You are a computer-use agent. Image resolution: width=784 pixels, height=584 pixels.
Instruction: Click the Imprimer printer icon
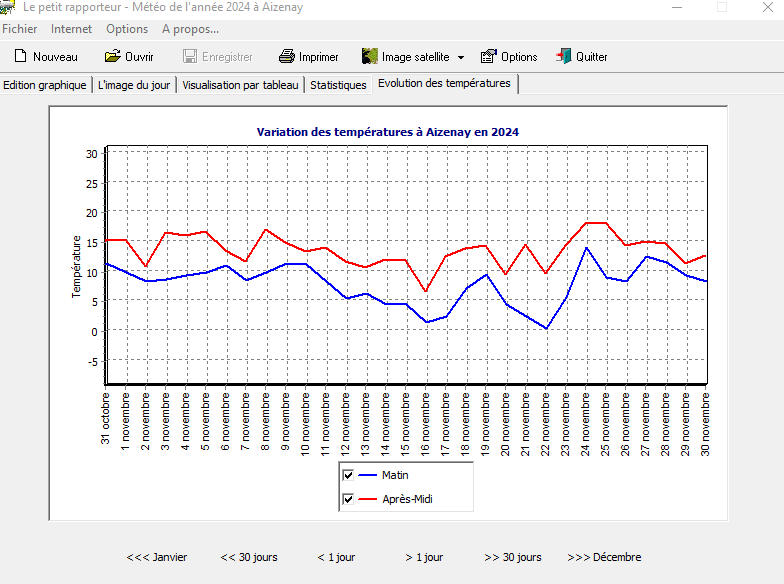tap(287, 57)
